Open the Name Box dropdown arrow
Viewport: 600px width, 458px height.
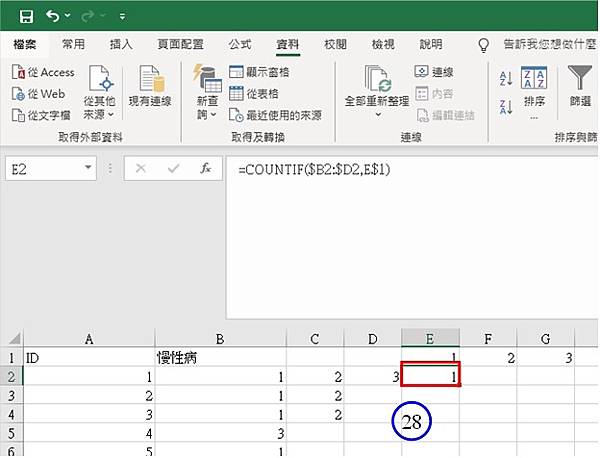click(88, 168)
